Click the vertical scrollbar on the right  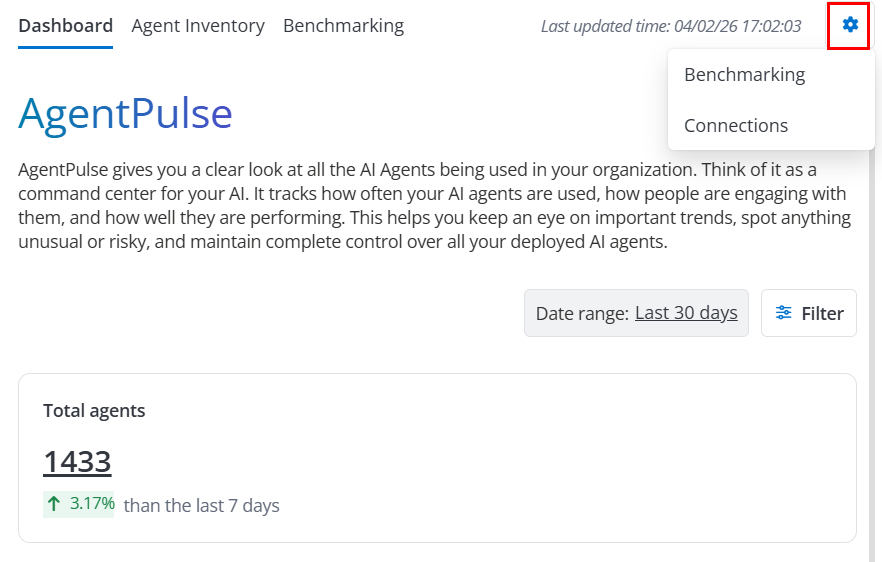(x=869, y=350)
